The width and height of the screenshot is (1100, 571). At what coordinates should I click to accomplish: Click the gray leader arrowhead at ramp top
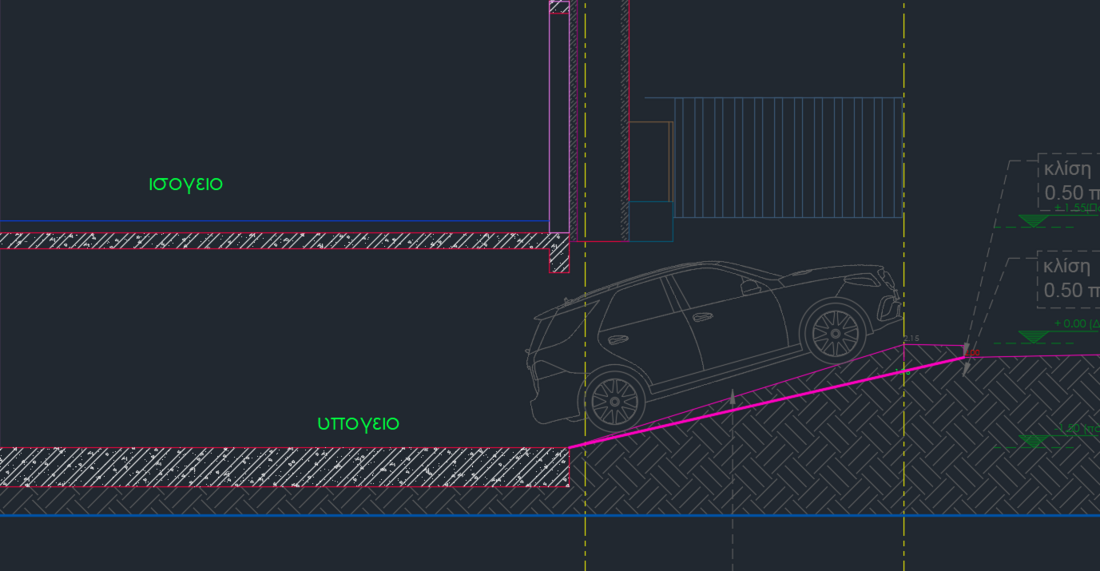(966, 367)
